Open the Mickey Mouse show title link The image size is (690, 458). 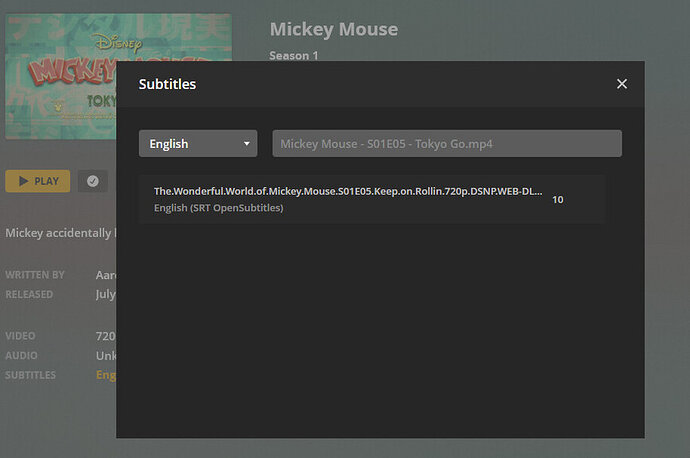click(x=334, y=29)
